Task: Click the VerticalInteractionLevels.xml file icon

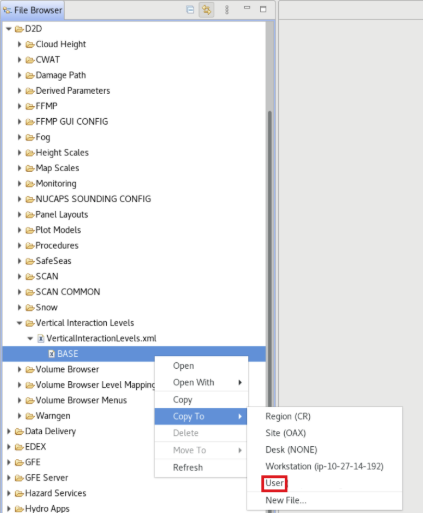Action: tap(41, 339)
